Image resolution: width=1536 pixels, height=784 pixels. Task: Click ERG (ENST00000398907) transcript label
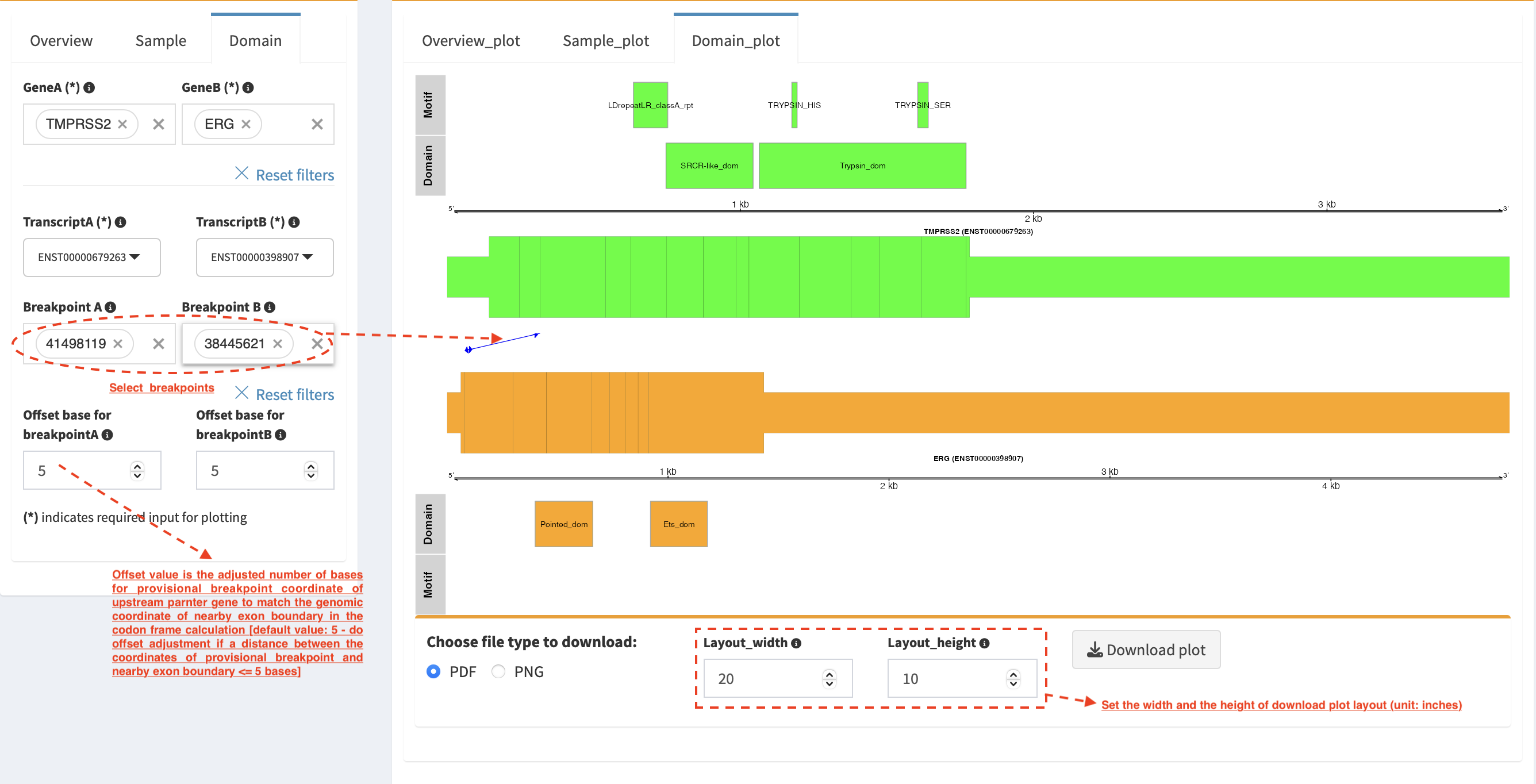[x=978, y=459]
